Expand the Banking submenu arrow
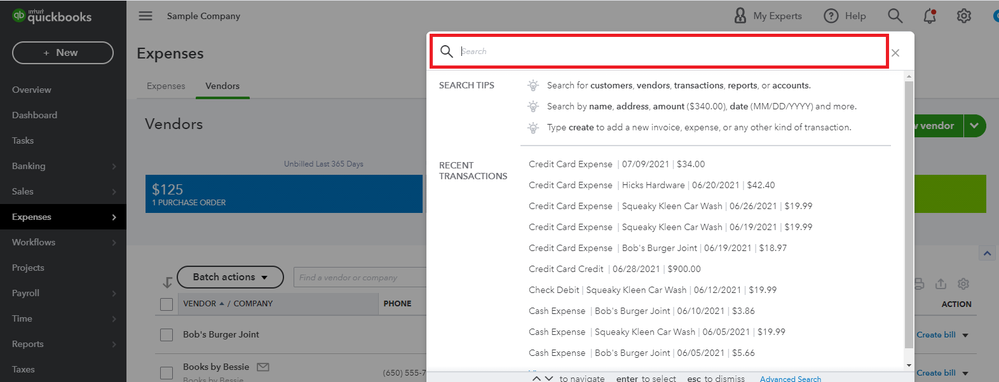 114,166
